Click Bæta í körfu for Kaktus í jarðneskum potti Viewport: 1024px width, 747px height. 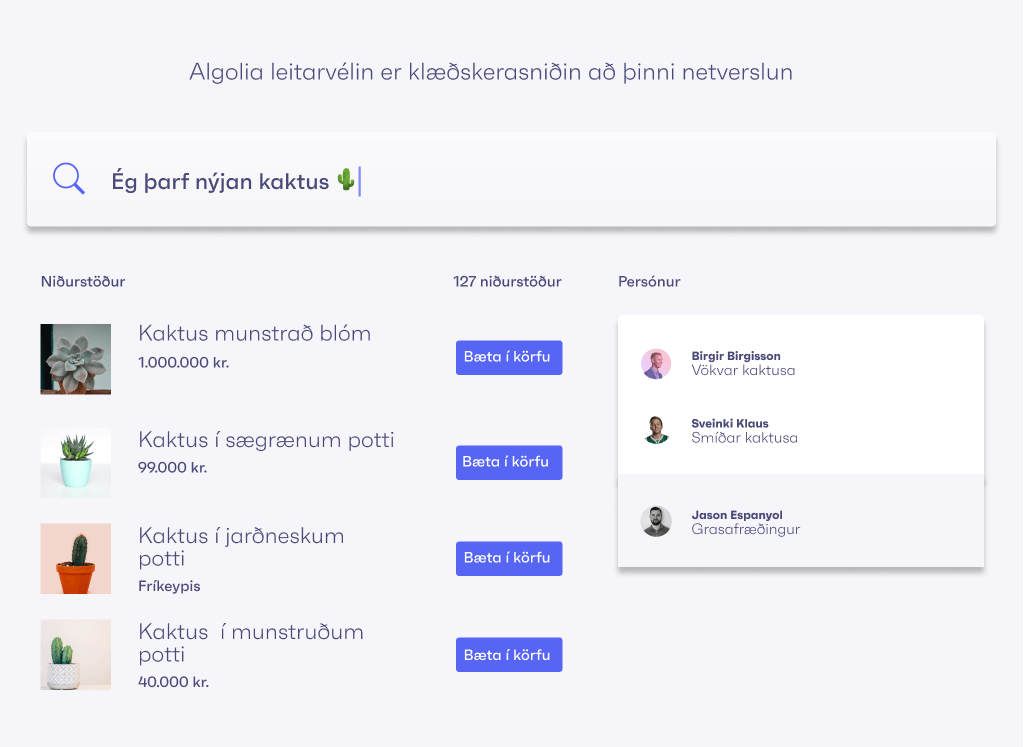(509, 558)
